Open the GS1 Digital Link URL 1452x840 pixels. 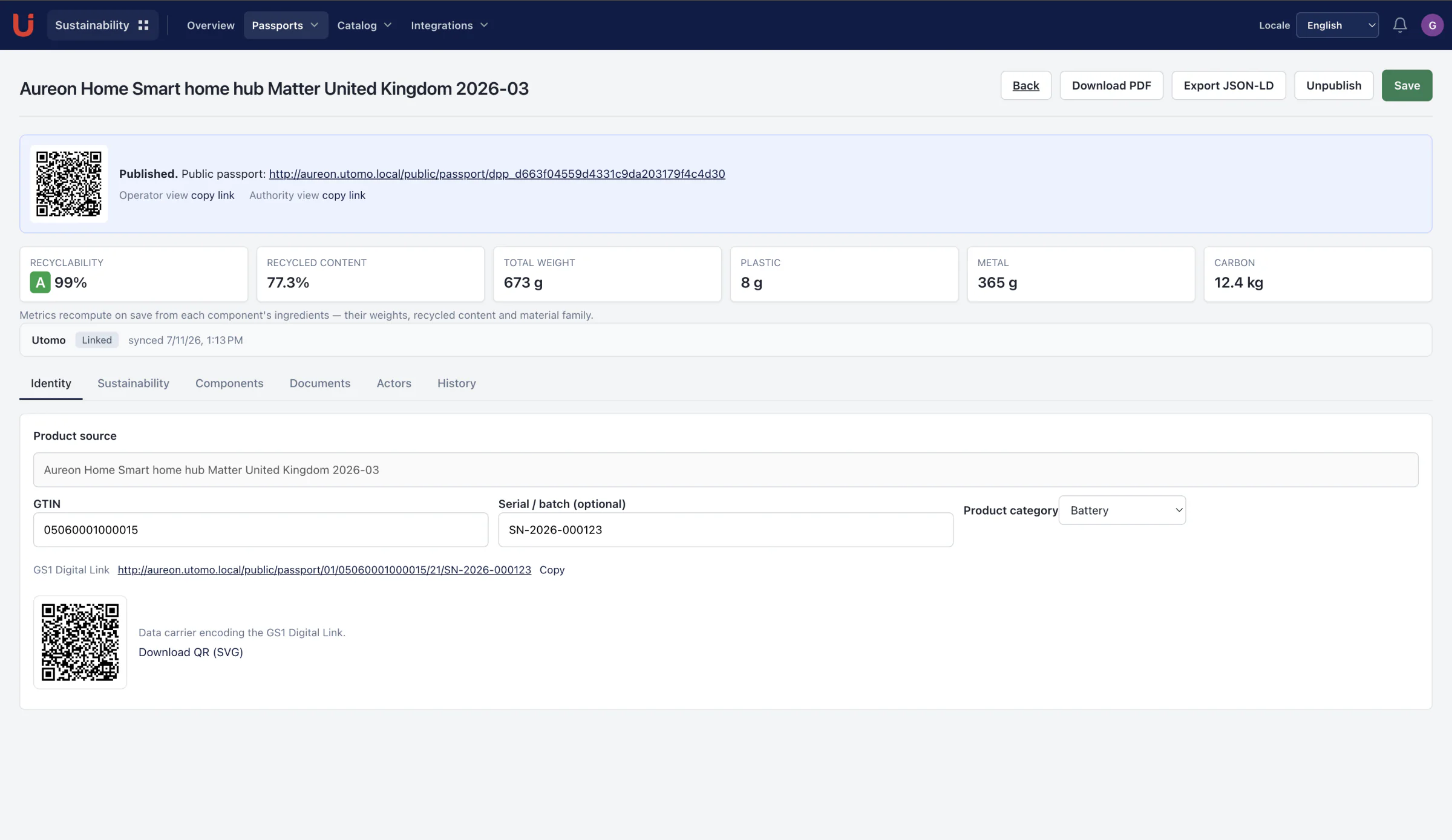point(324,570)
